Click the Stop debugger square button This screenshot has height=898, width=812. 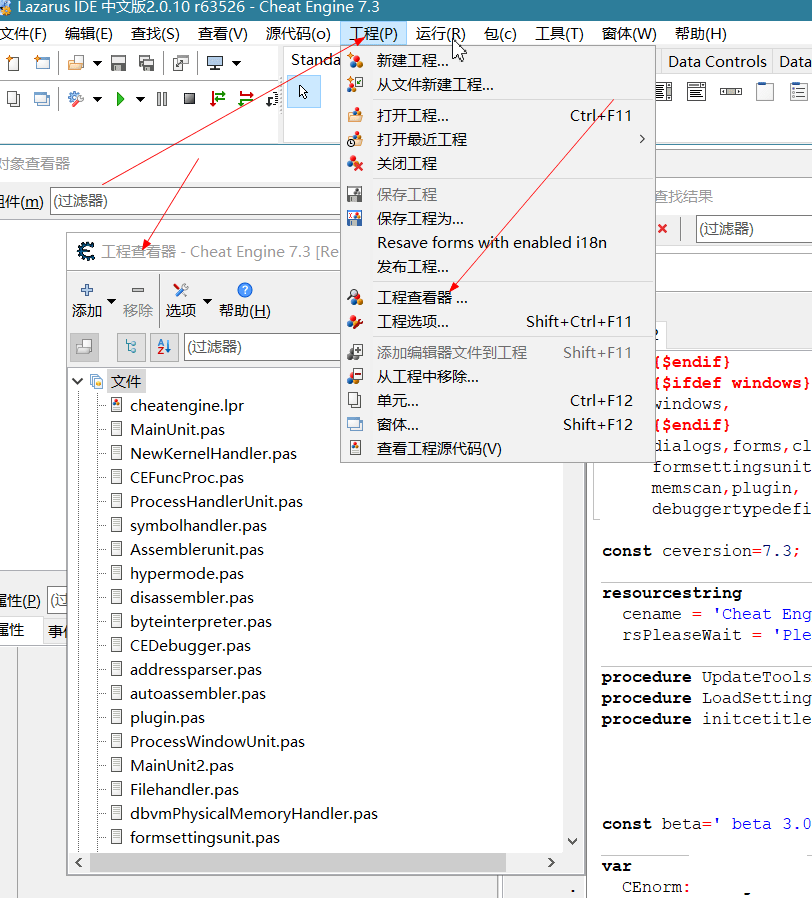[x=190, y=99]
